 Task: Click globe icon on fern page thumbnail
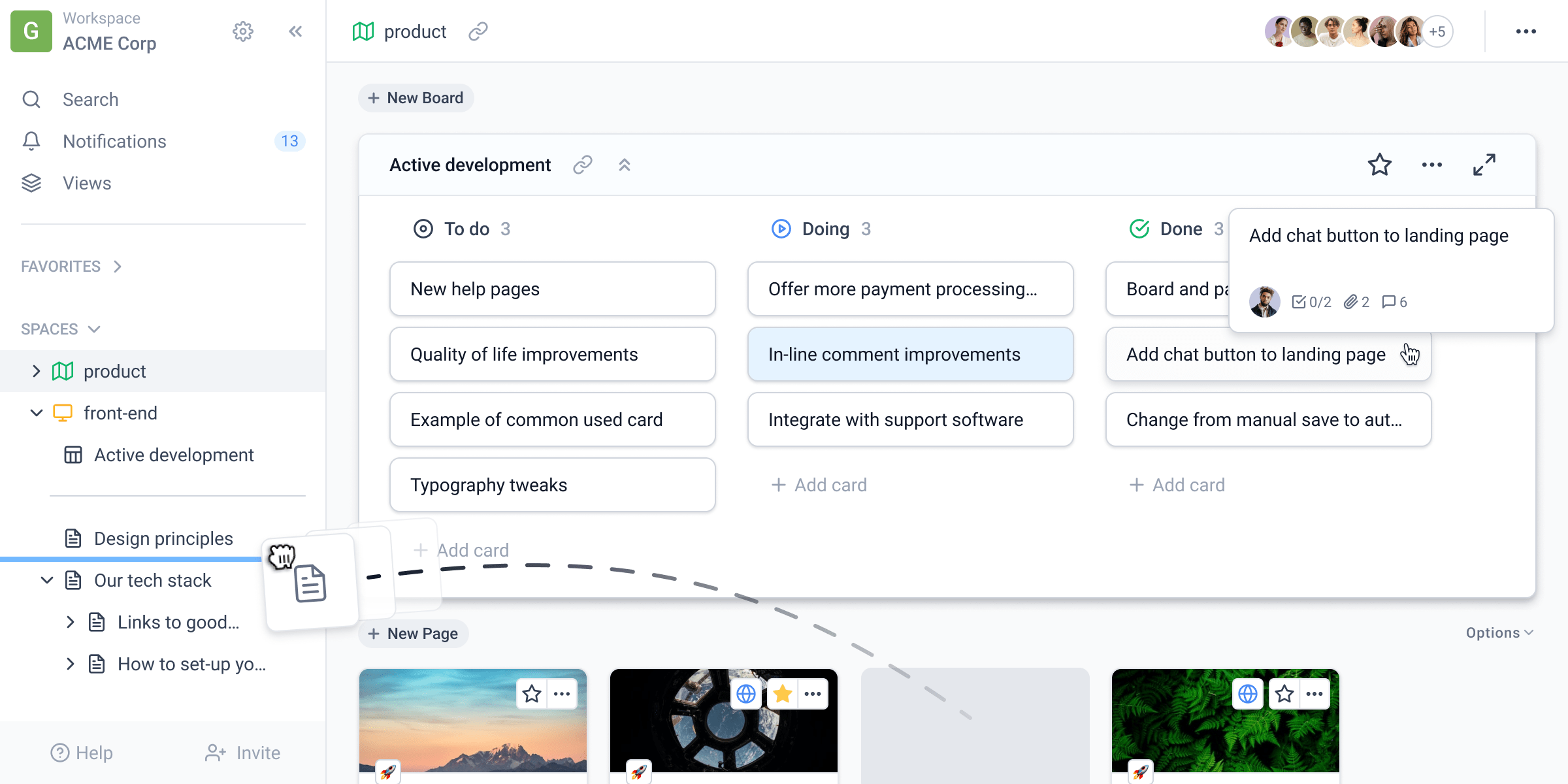coord(1247,694)
